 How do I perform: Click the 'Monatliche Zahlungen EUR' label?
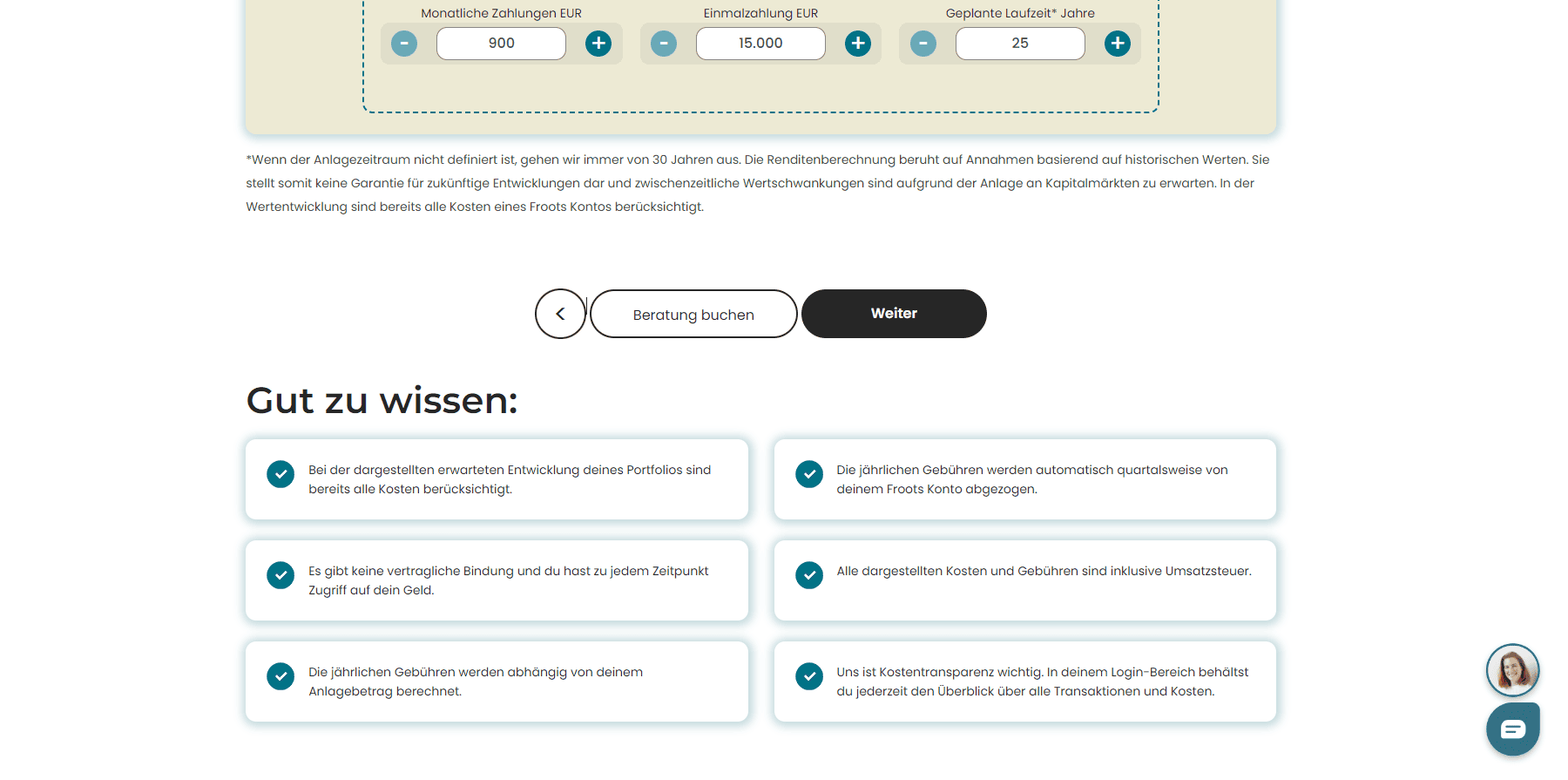point(501,13)
